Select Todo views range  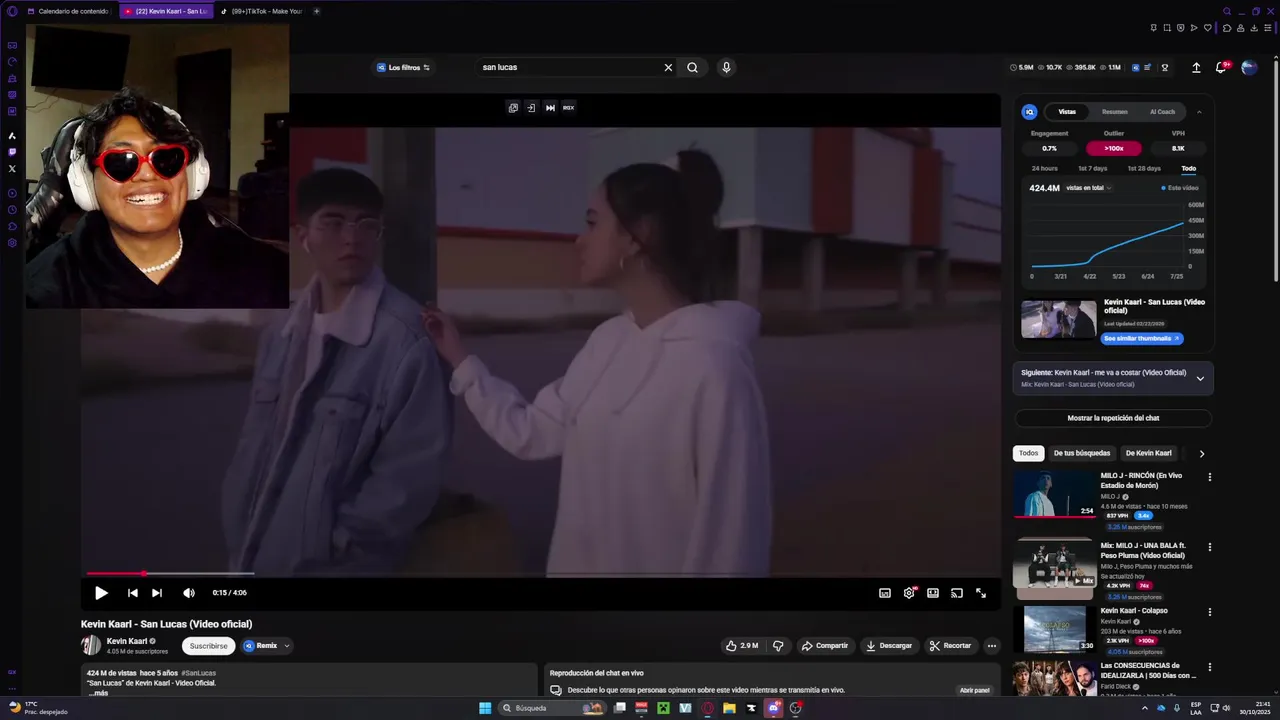pyautogui.click(x=1188, y=168)
